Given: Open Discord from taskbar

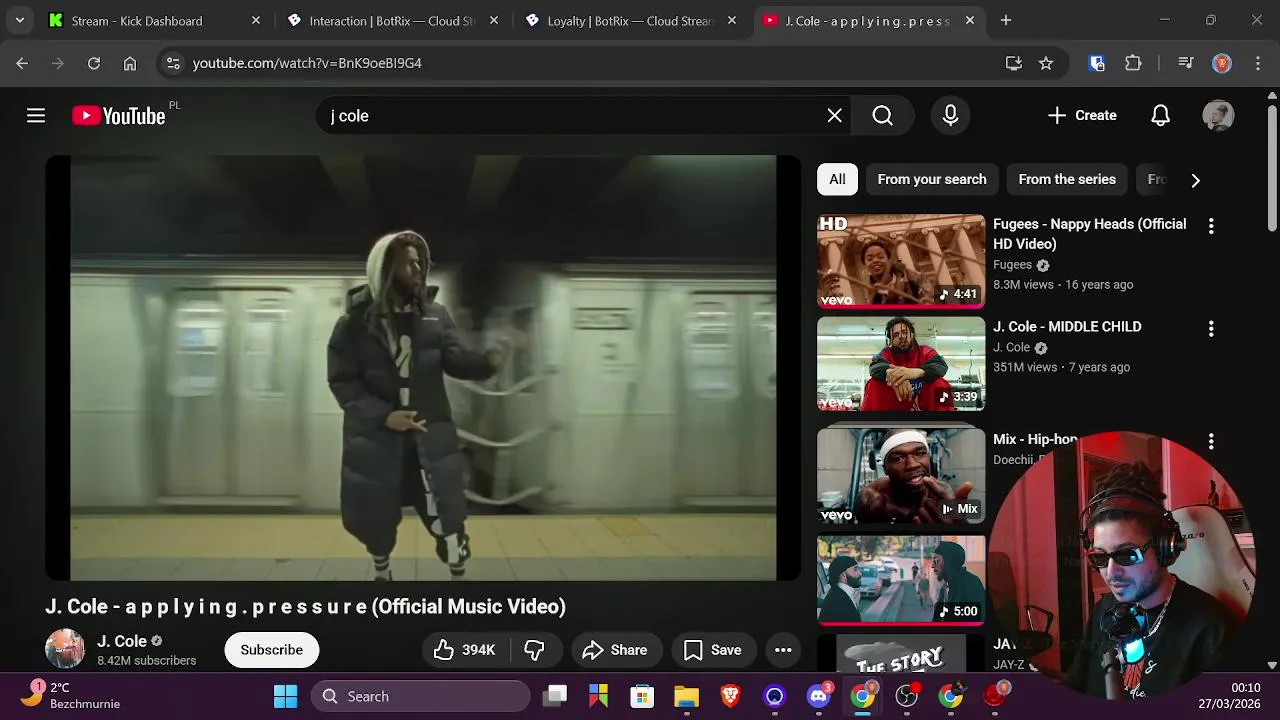Looking at the screenshot, I should [x=819, y=696].
